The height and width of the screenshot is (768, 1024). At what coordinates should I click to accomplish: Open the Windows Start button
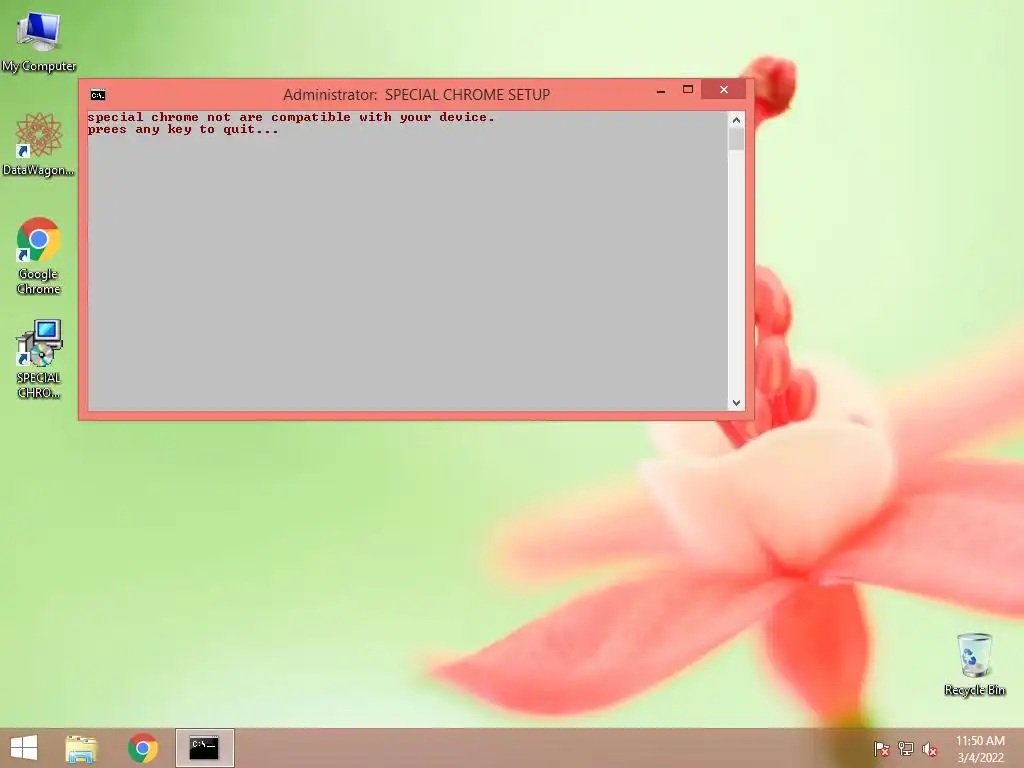tap(24, 748)
